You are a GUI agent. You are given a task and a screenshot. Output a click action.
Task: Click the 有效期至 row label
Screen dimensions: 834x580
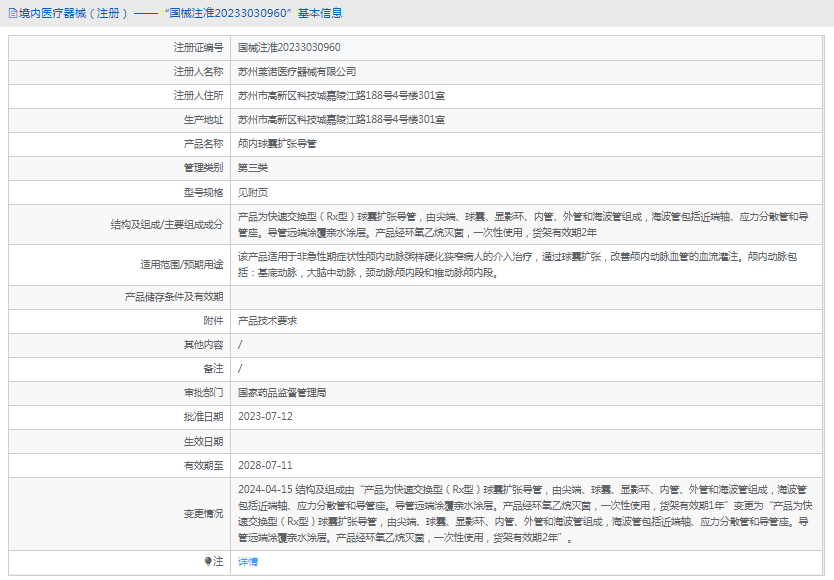[x=204, y=466]
